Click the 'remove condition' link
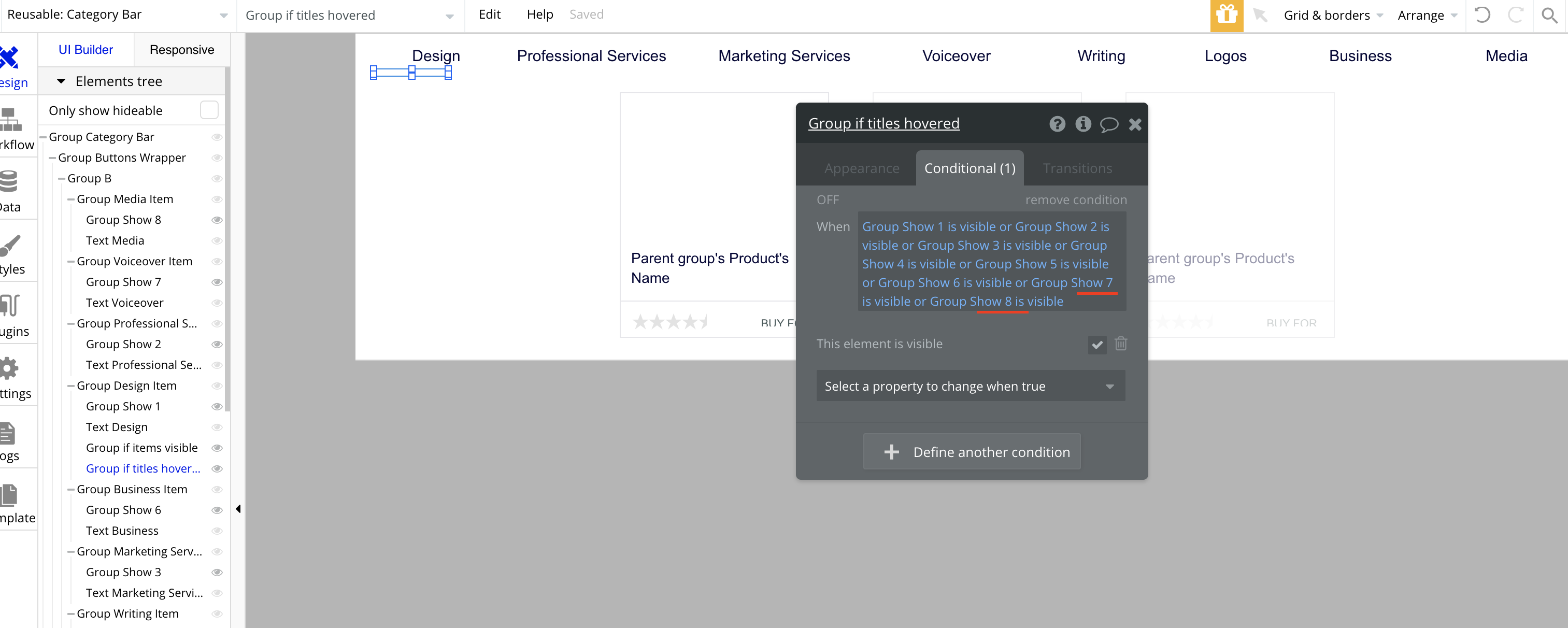The height and width of the screenshot is (628, 1568). click(x=1076, y=199)
